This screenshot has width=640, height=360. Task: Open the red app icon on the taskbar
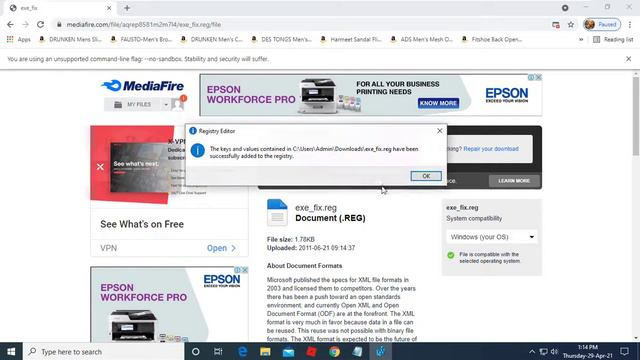click(311, 351)
